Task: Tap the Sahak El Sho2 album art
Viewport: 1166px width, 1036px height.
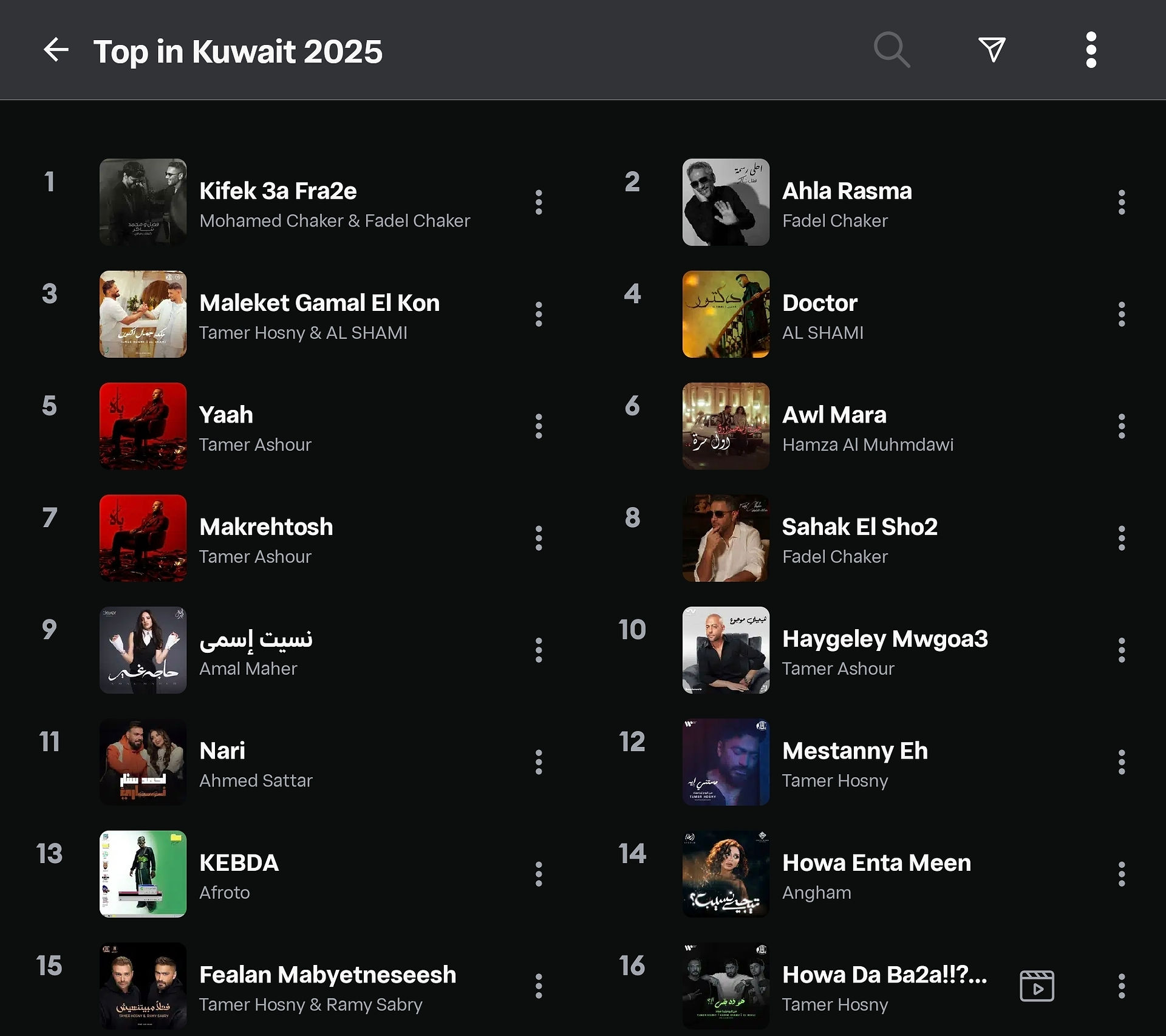Action: (x=726, y=538)
